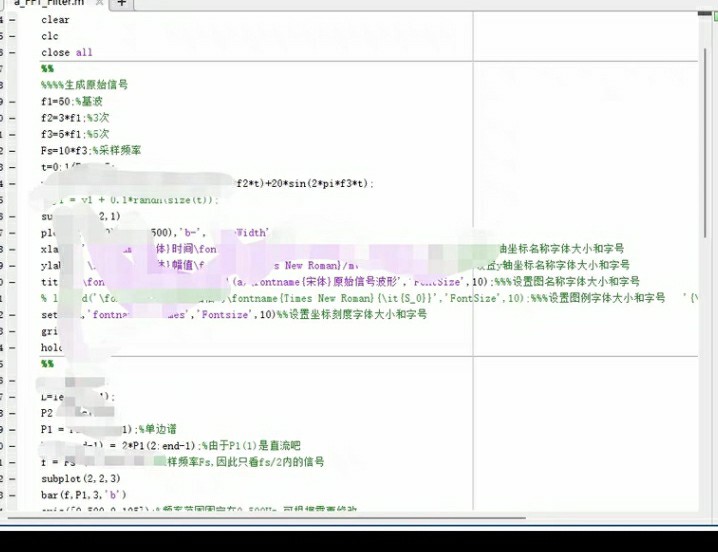
Task: Click the horizontal scrollbar thumb below the code
Action: tap(266, 518)
